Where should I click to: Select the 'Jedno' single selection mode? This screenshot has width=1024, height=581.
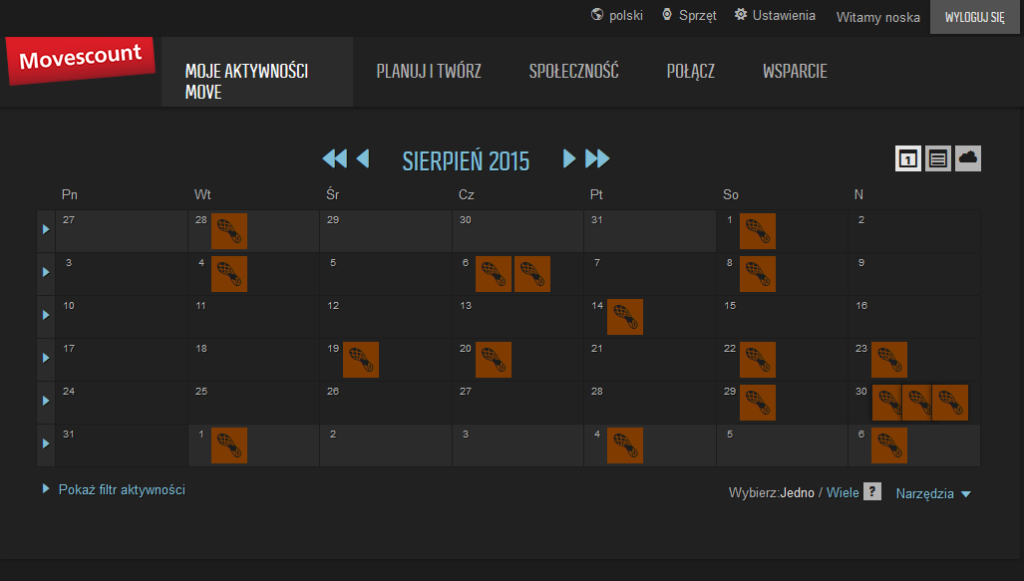[x=799, y=493]
